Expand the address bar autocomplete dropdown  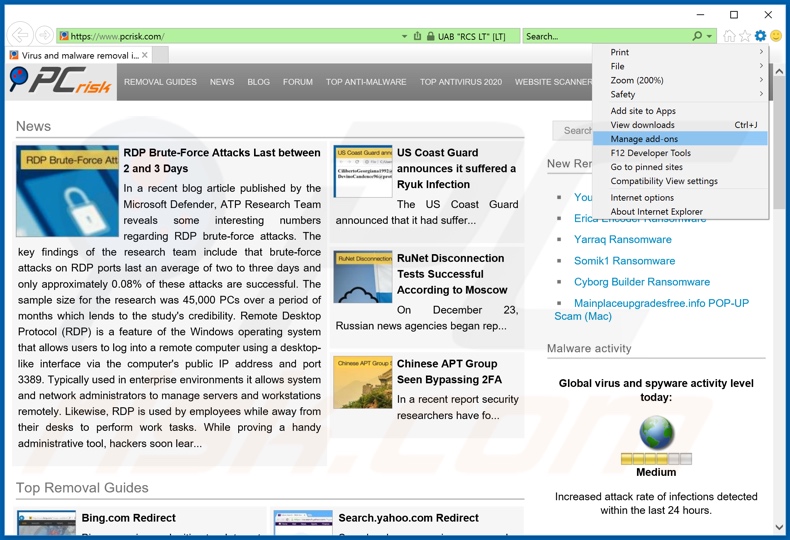(404, 36)
